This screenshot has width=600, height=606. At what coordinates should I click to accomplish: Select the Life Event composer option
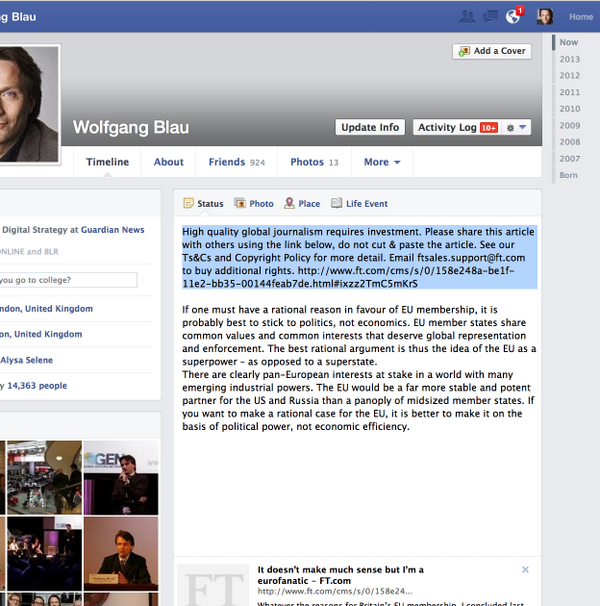point(359,203)
